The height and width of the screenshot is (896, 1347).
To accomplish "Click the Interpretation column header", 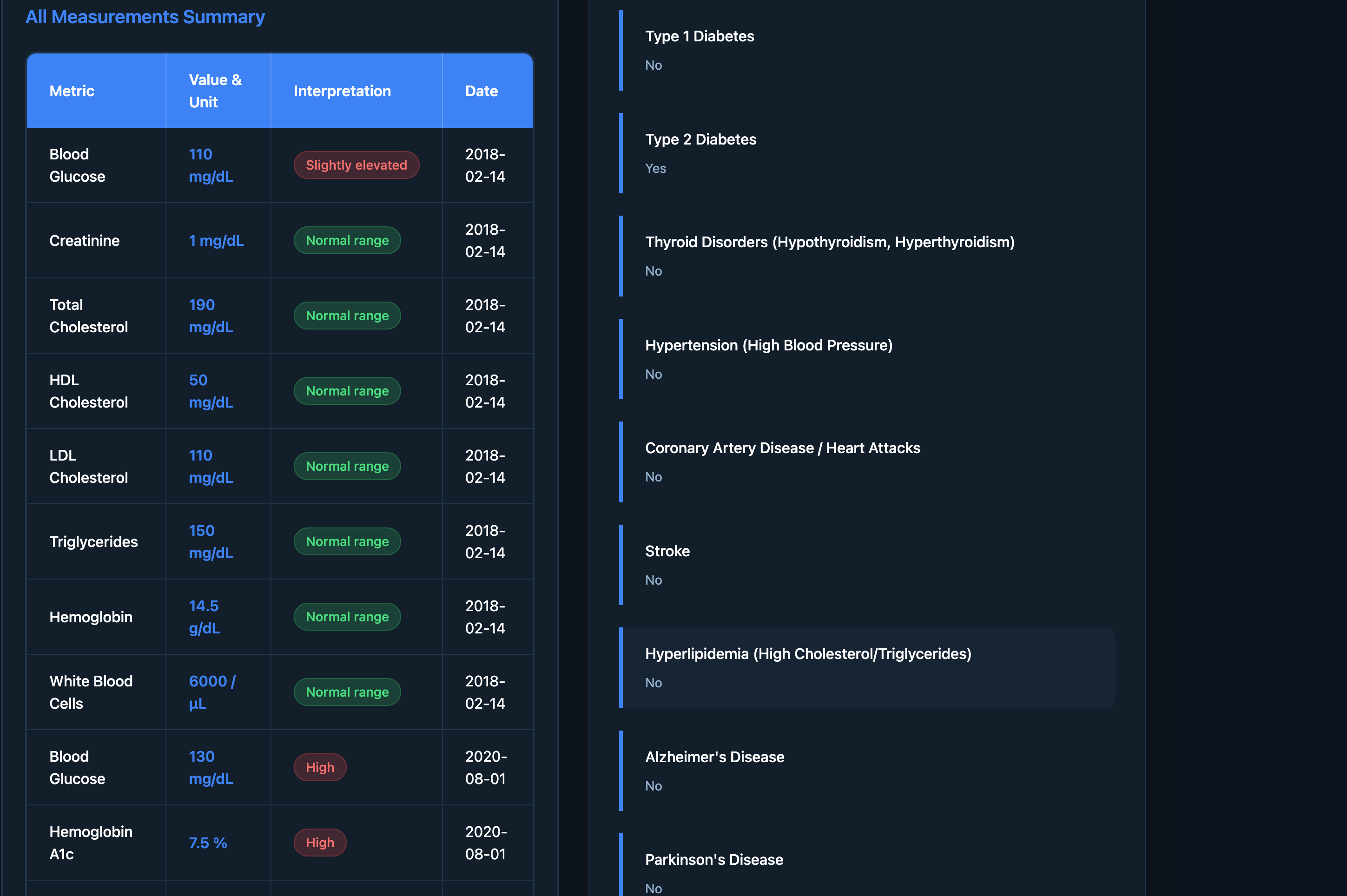I will pos(342,91).
